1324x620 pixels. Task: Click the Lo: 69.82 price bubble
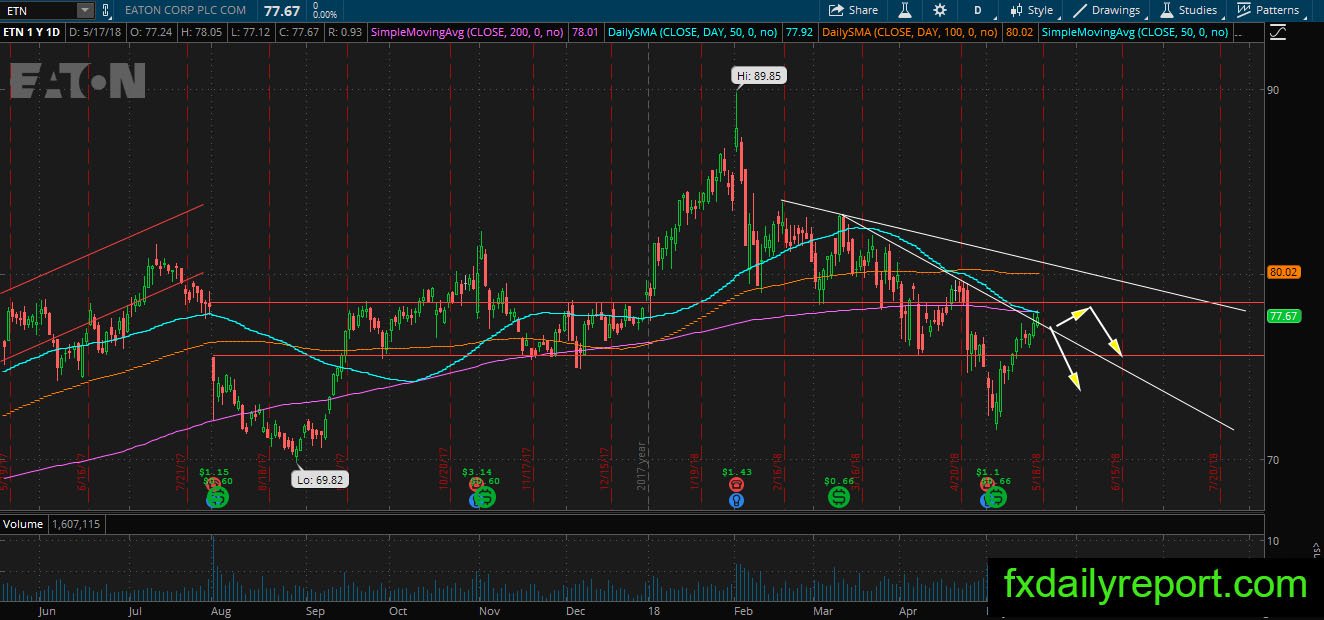(320, 479)
